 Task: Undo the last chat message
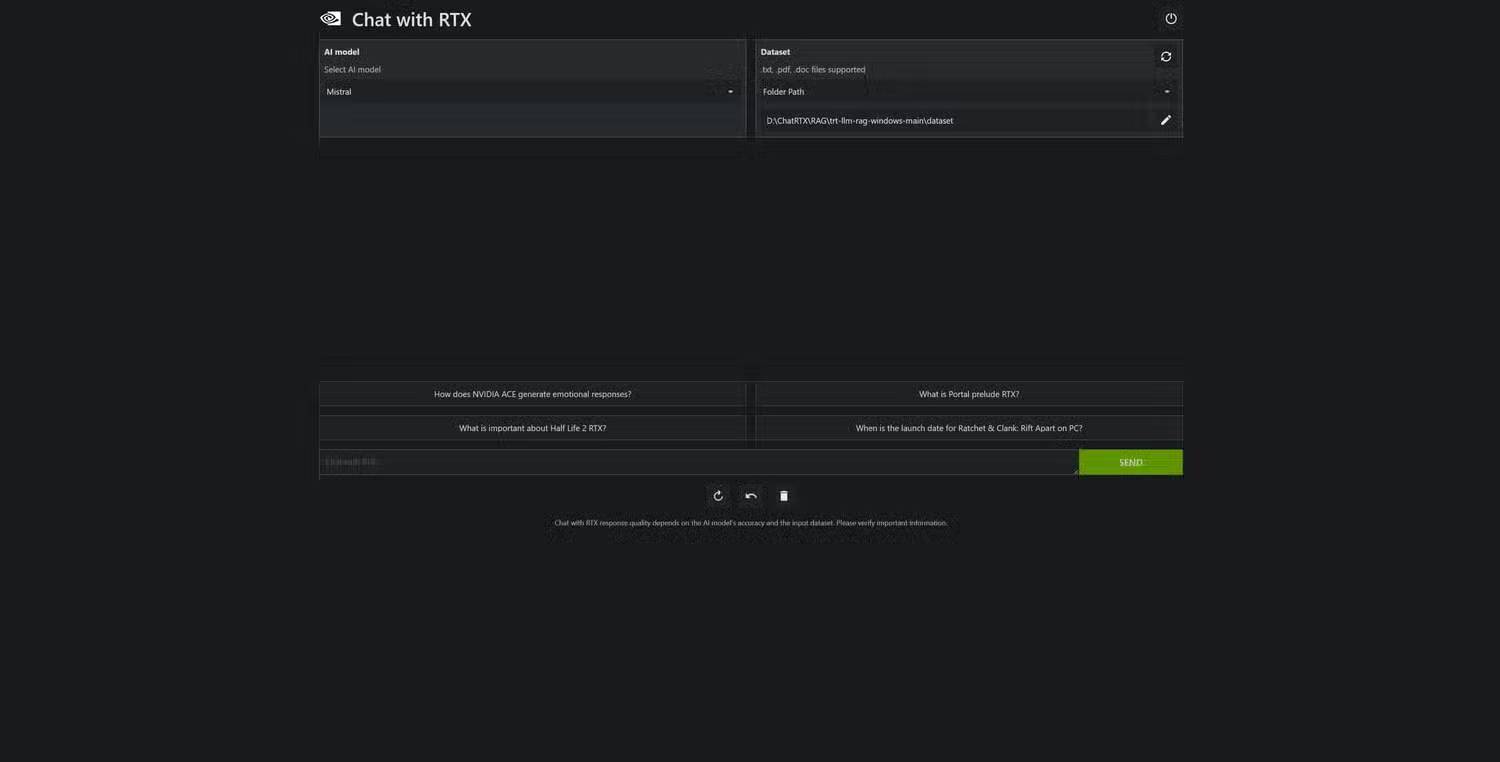[x=751, y=496]
